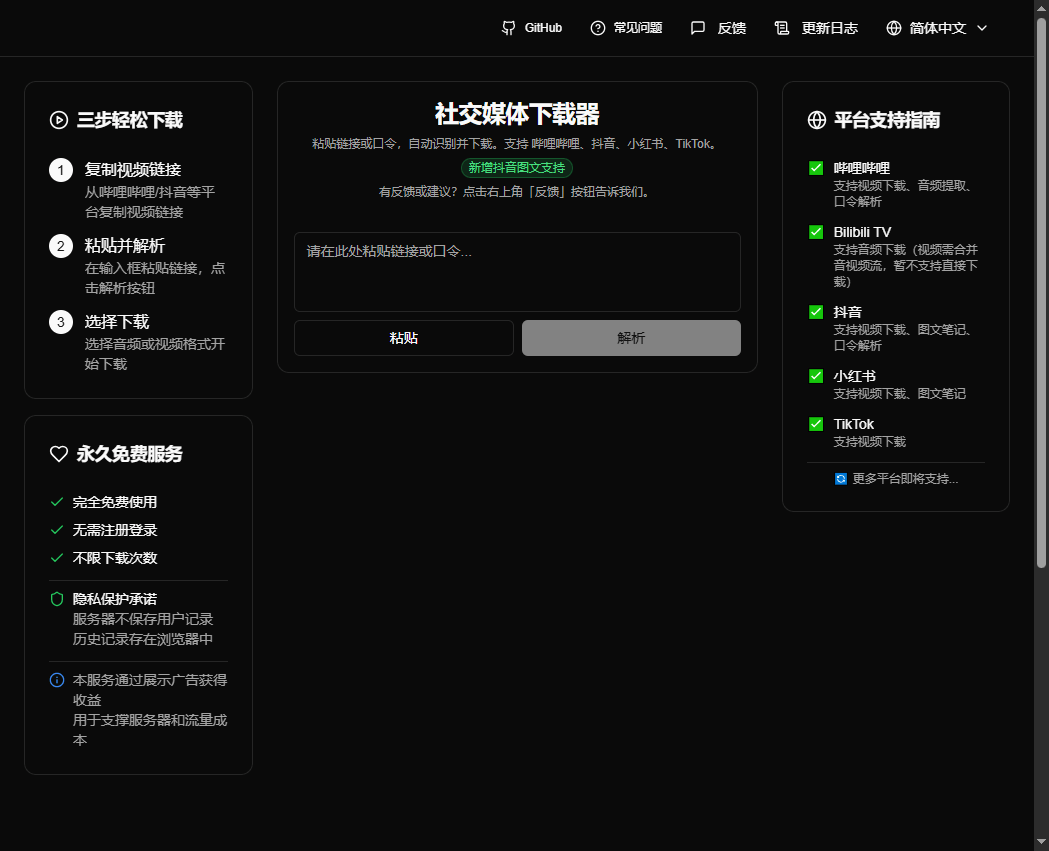Toggle the green check beside 哔哩哔哩

coord(816,170)
